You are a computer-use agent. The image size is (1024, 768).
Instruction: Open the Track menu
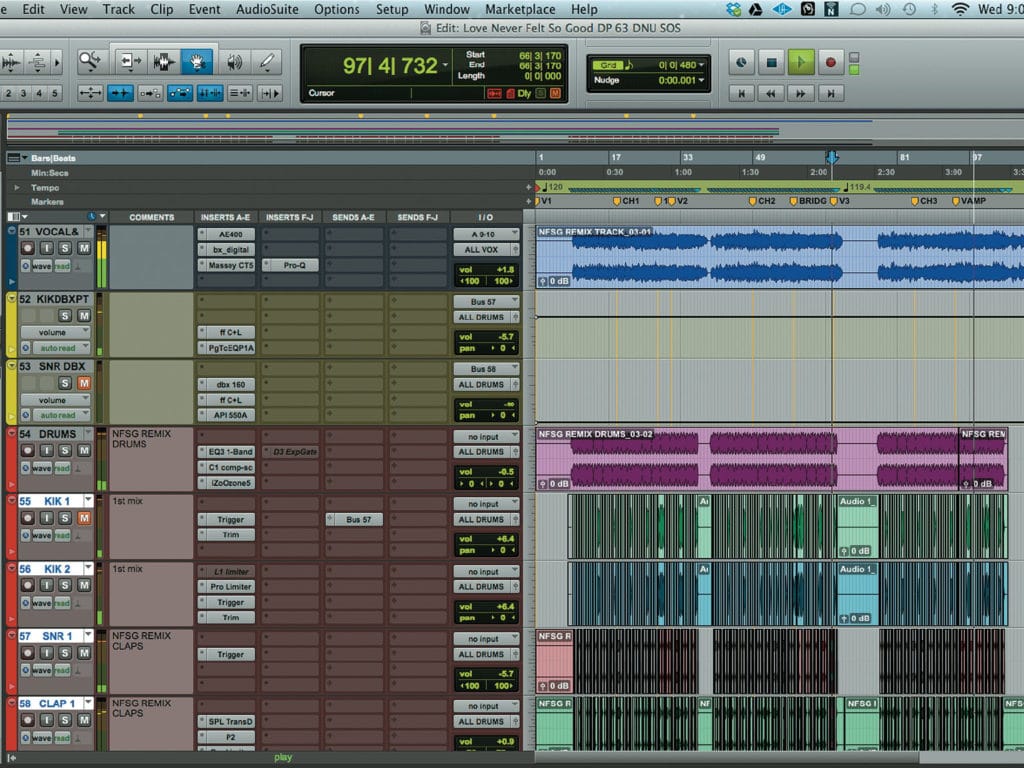tap(118, 9)
